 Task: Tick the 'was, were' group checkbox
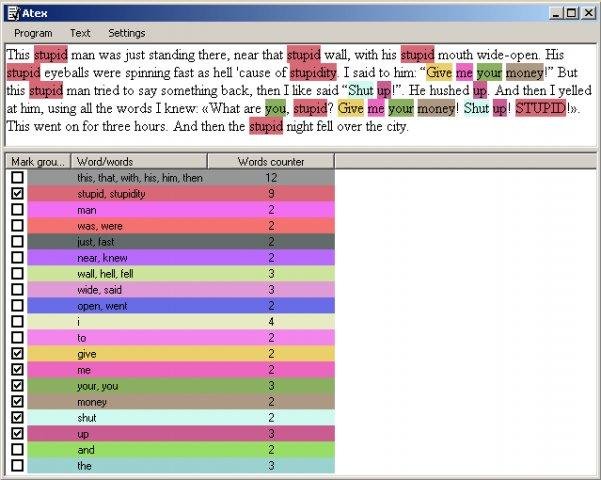coord(17,225)
